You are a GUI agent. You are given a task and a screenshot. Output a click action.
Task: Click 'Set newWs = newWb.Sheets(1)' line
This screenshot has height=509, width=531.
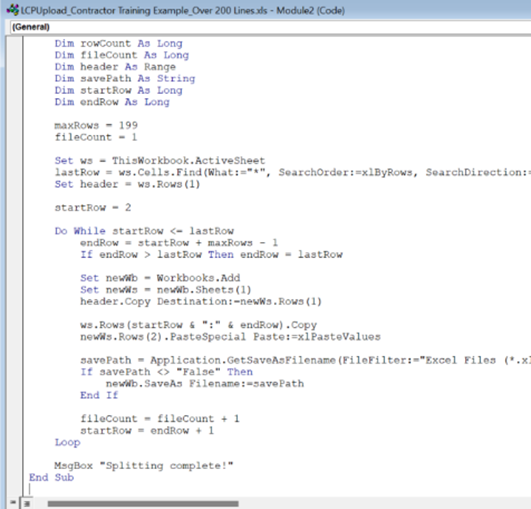coord(166,290)
